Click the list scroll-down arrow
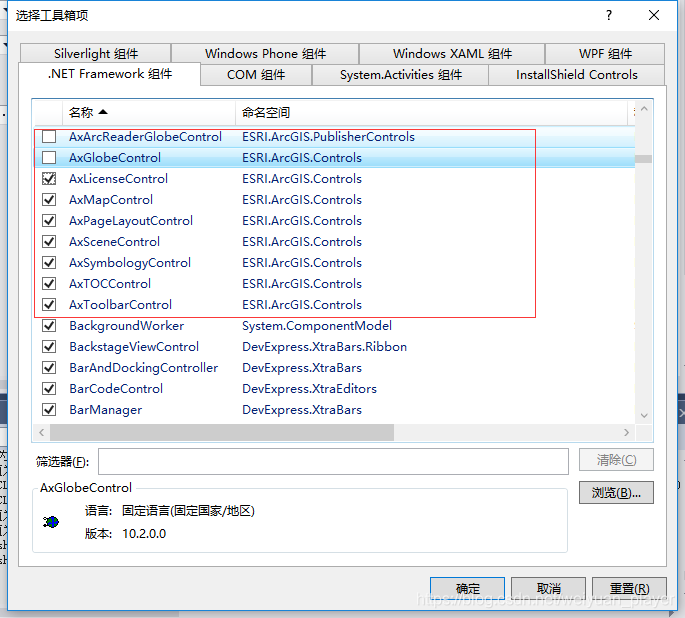 pos(644,415)
